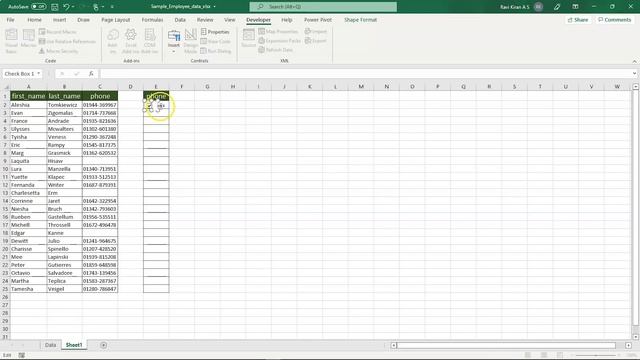
Task: Click Expansion Packs
Action: point(280,40)
